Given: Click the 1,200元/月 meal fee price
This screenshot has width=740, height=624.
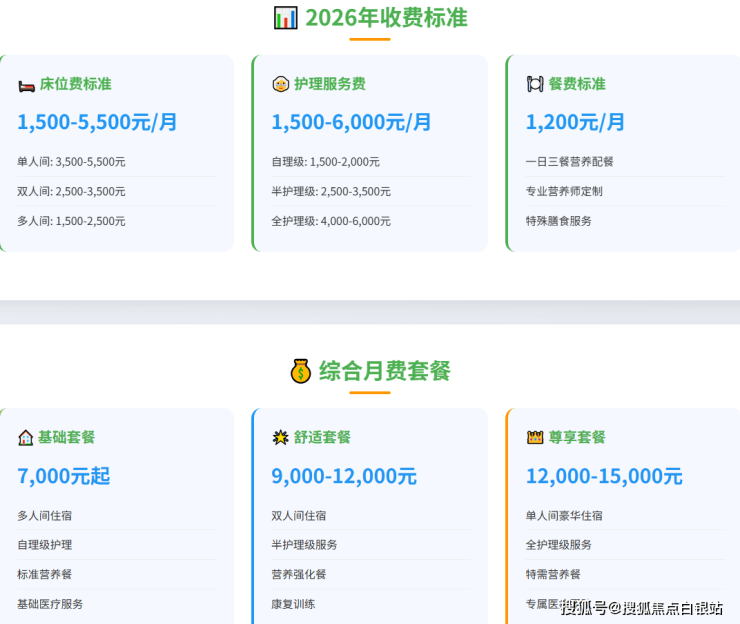Looking at the screenshot, I should coord(575,122).
